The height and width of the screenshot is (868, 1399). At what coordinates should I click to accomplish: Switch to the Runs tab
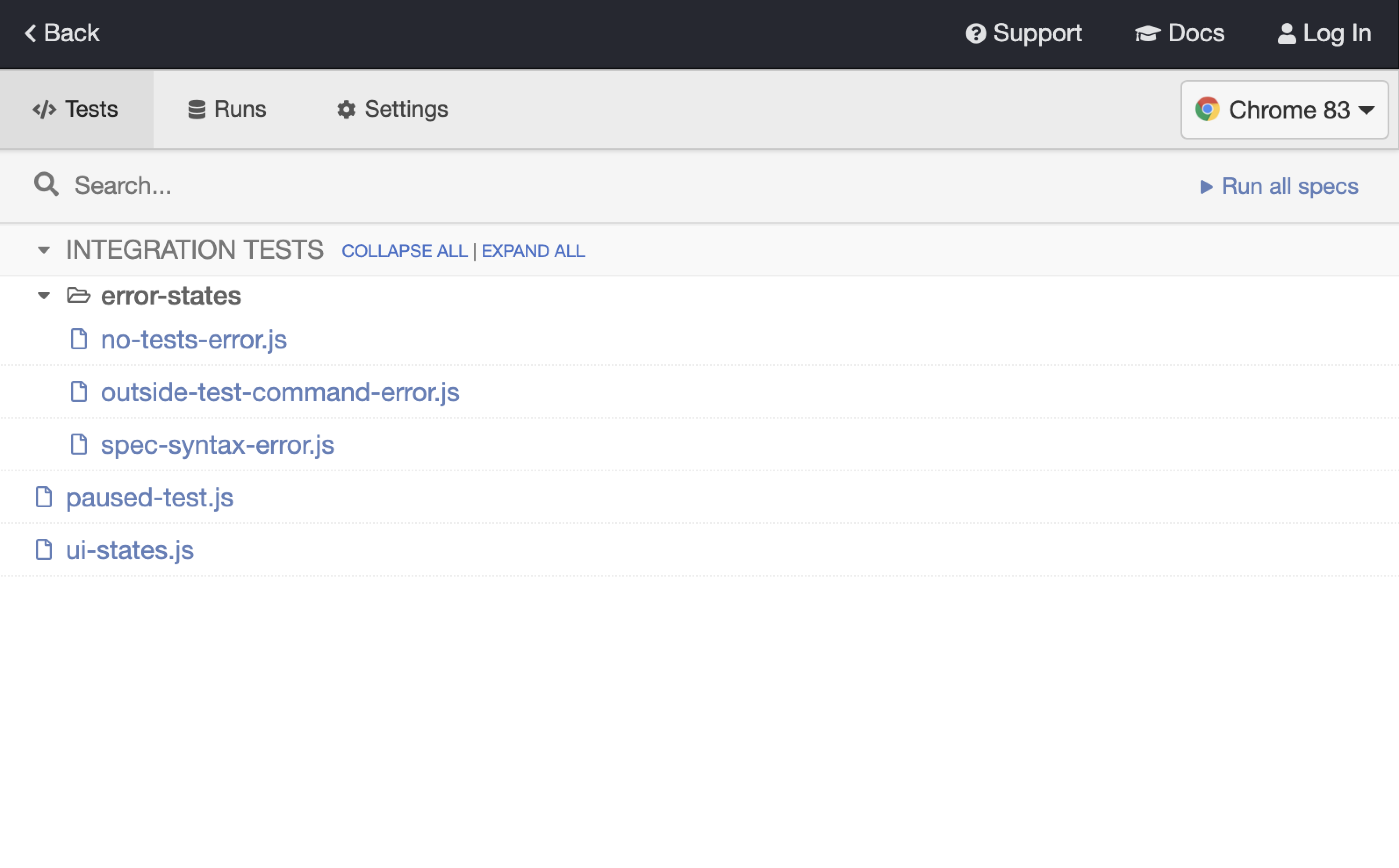pyautogui.click(x=240, y=109)
